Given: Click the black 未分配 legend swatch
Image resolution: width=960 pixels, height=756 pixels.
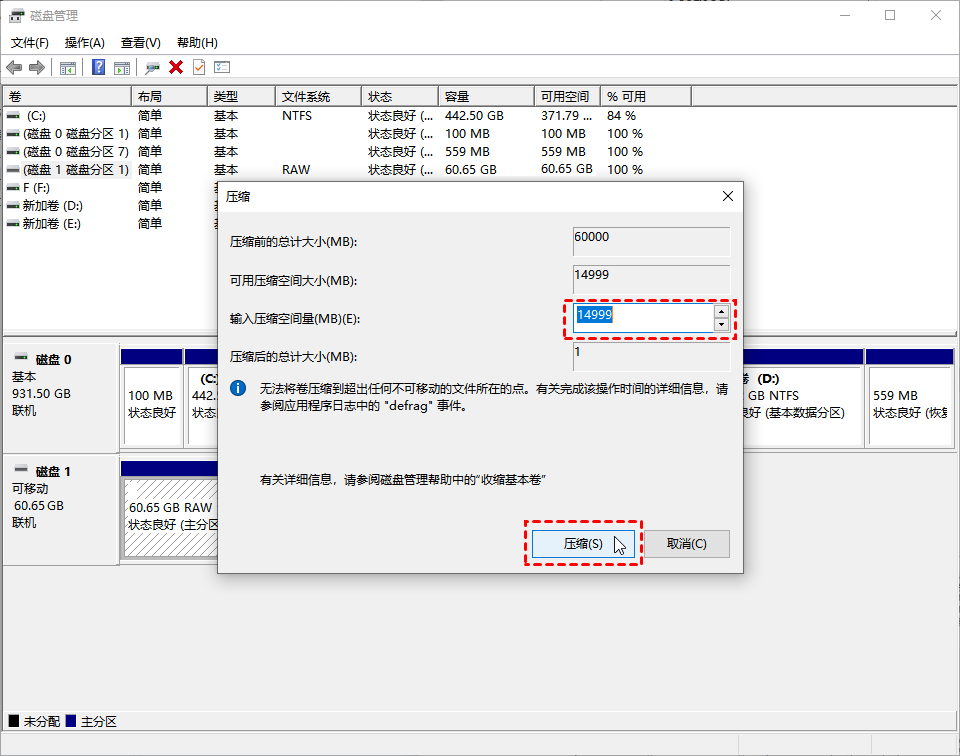Looking at the screenshot, I should click(x=14, y=720).
